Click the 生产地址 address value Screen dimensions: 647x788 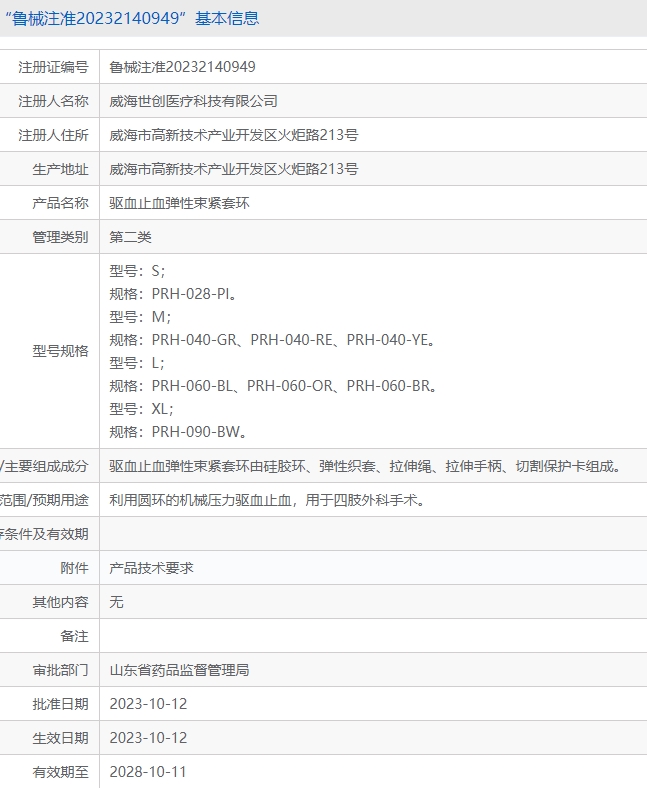(x=234, y=169)
